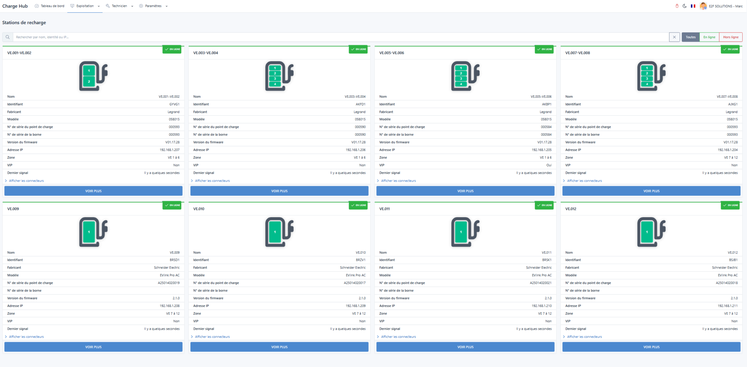Viewport: 747px width, 367px height.
Task: Click the Exploitation menu icon
Action: [72, 6]
